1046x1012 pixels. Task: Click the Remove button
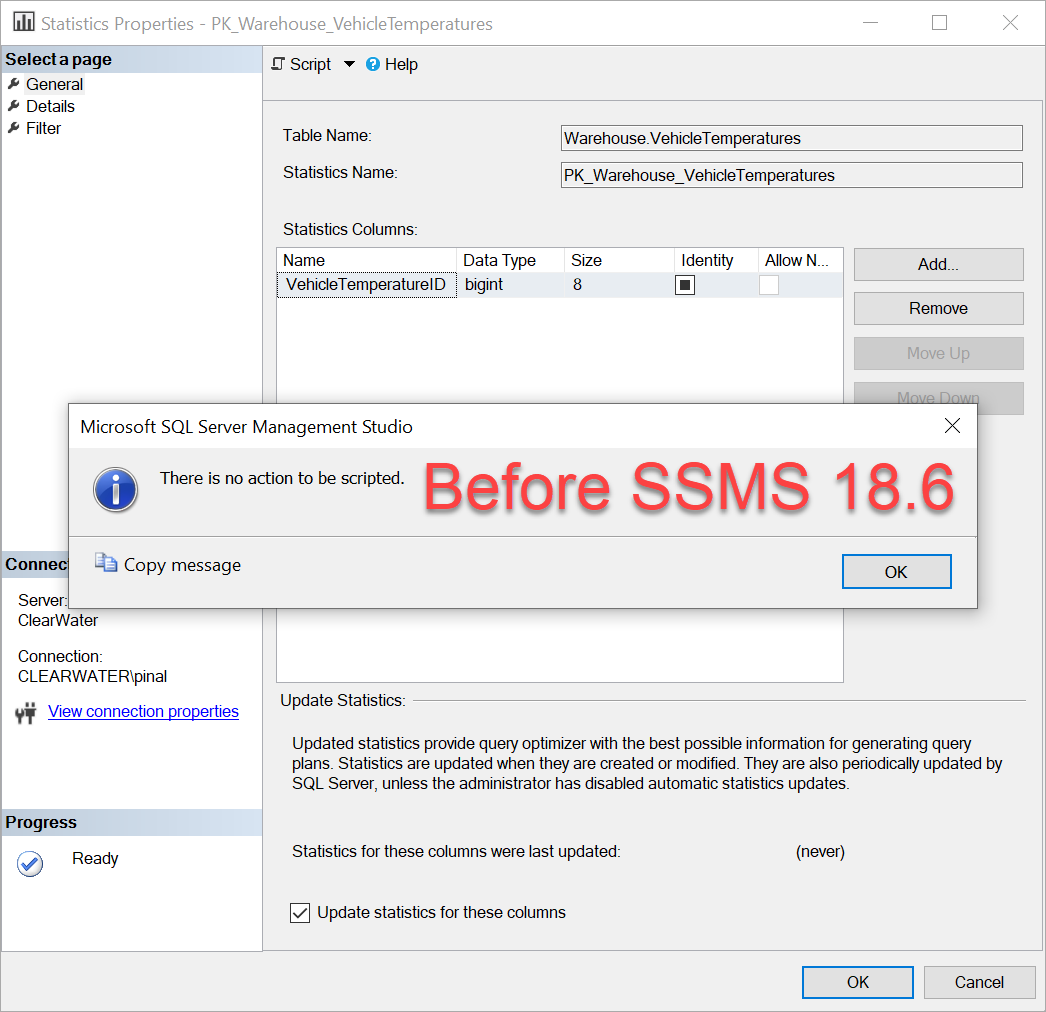point(938,308)
